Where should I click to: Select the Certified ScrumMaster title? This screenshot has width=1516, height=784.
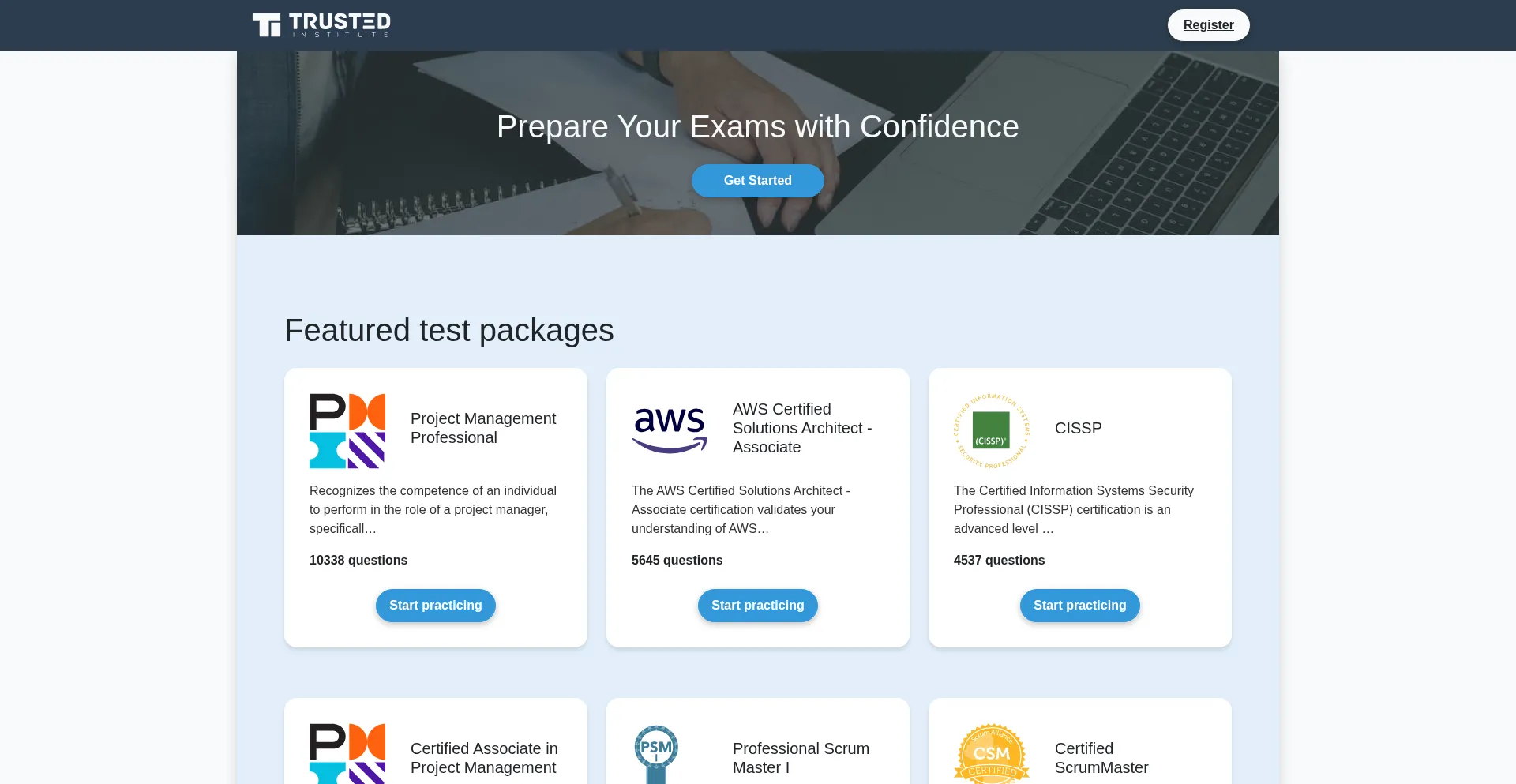(1101, 758)
